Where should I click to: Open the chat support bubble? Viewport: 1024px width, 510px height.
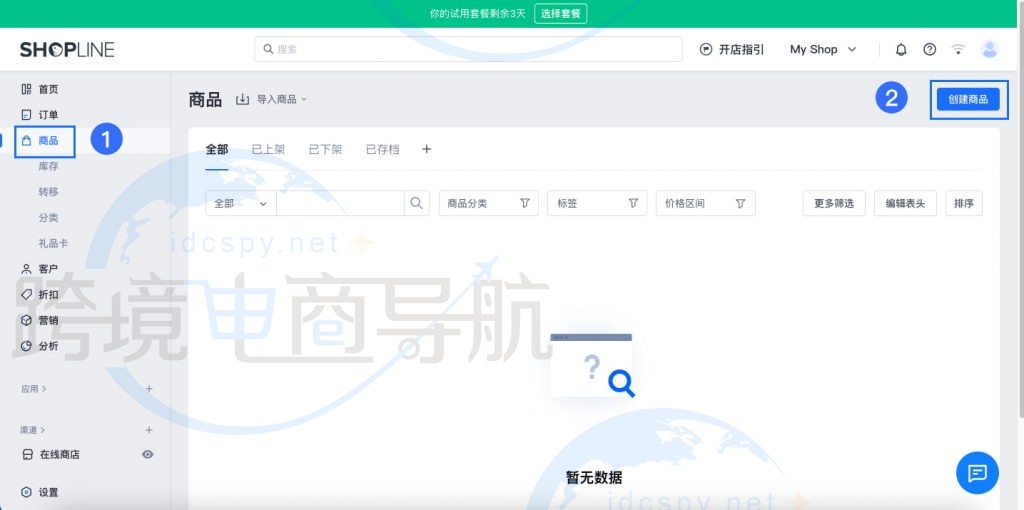point(977,473)
